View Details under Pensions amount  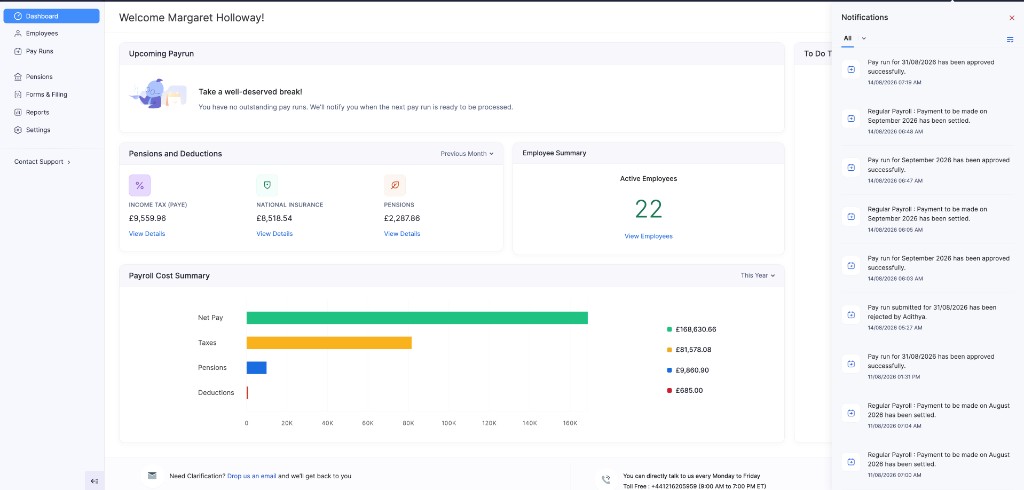tap(402, 234)
